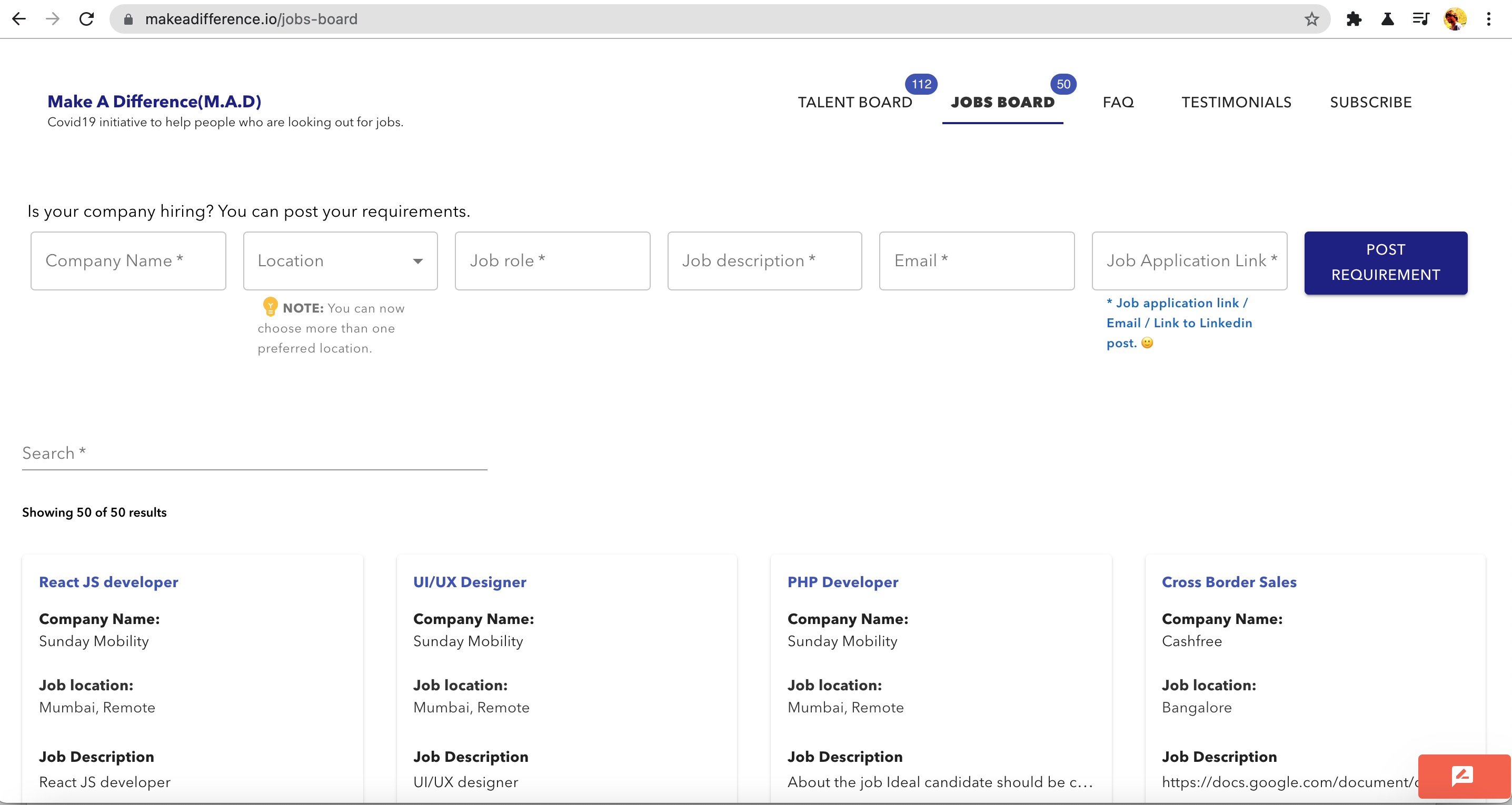Open the FAQ tab
The height and width of the screenshot is (805, 1512).
click(1118, 102)
